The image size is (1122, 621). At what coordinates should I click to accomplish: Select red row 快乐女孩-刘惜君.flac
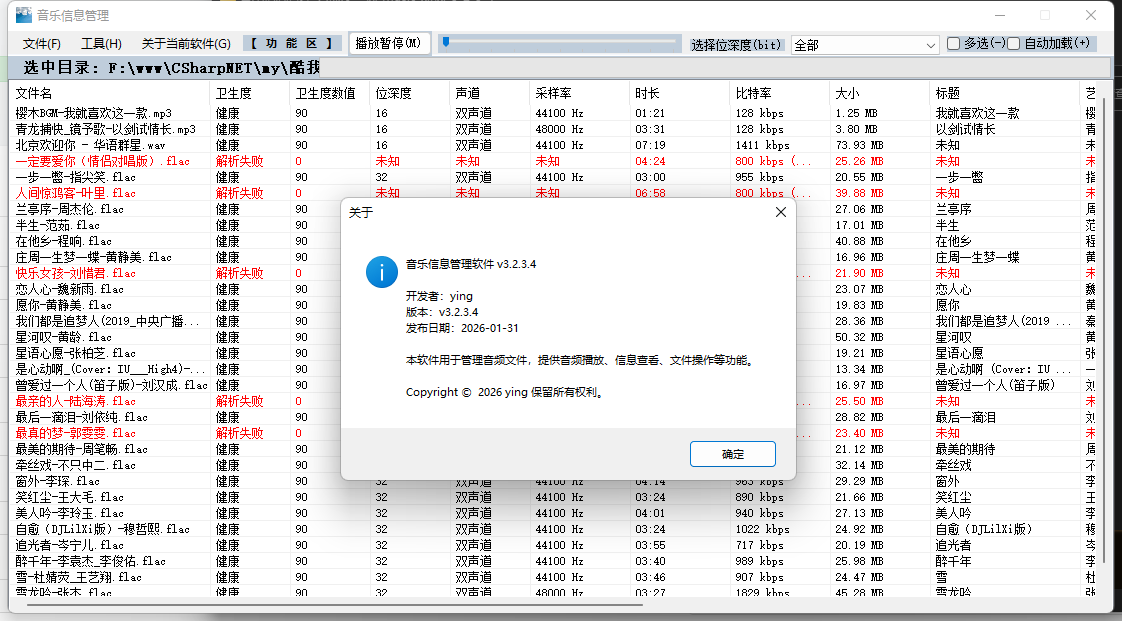(x=76, y=273)
